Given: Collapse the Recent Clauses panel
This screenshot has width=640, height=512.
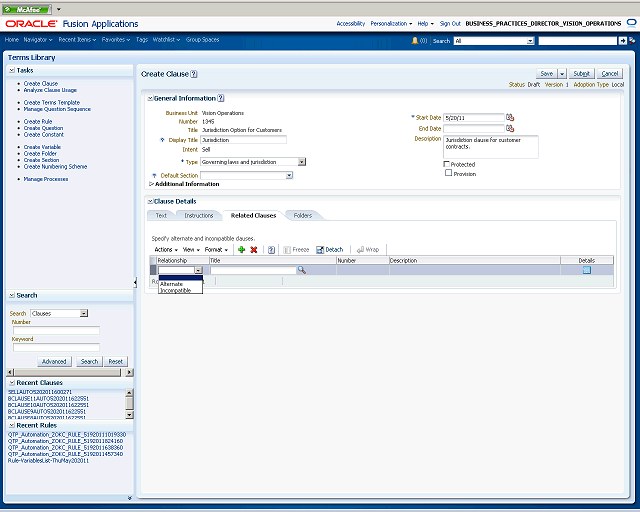Looking at the screenshot, I should click(x=12, y=383).
